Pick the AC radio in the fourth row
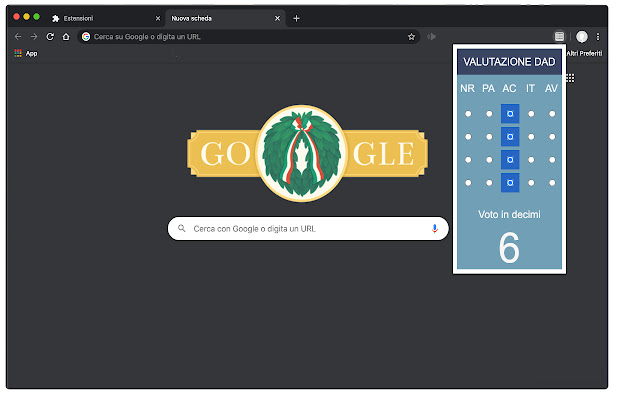640x400 pixels. coord(510,183)
